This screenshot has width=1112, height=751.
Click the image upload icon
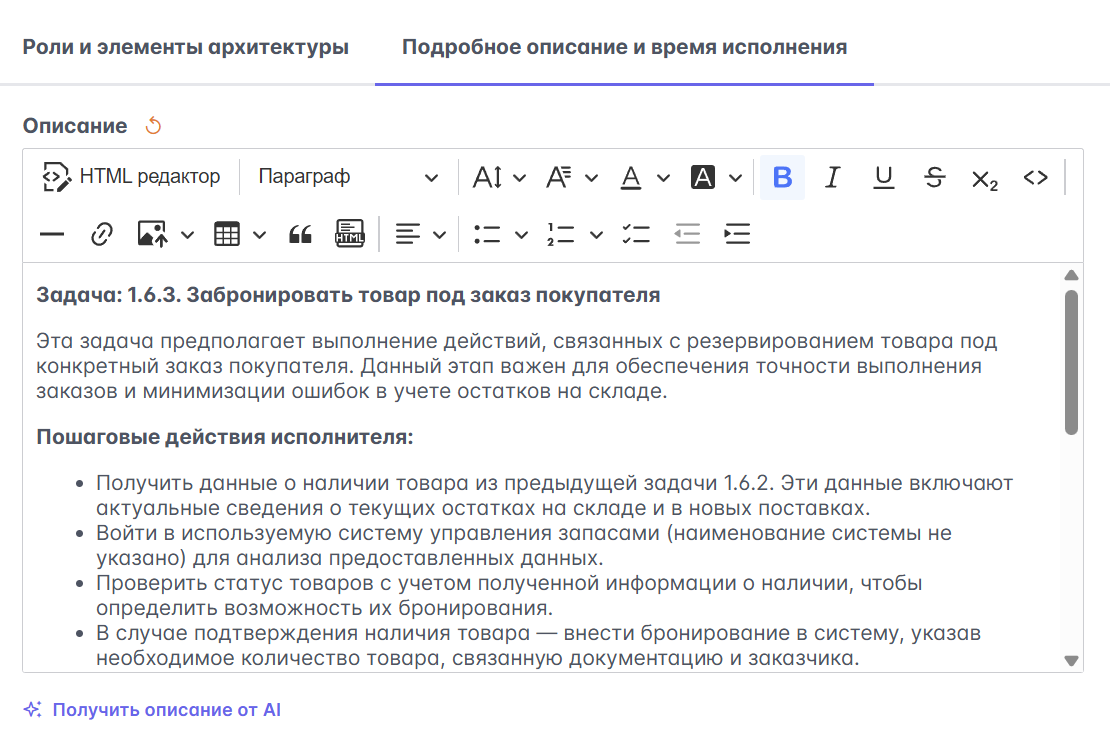(152, 234)
